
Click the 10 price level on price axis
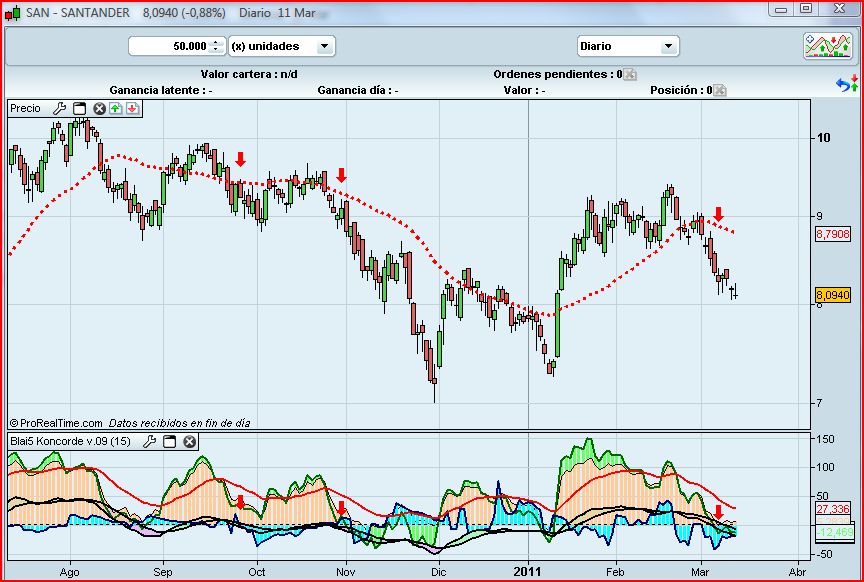click(x=824, y=138)
